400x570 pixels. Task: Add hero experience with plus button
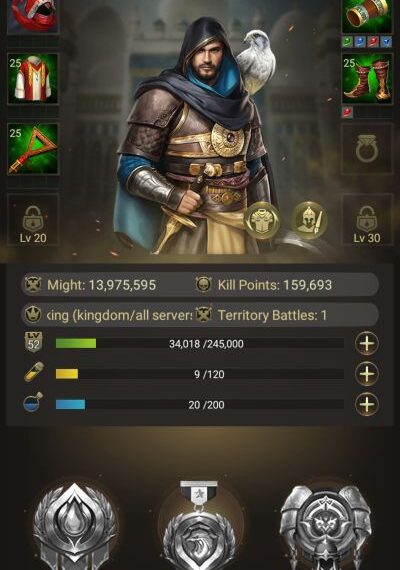367,344
